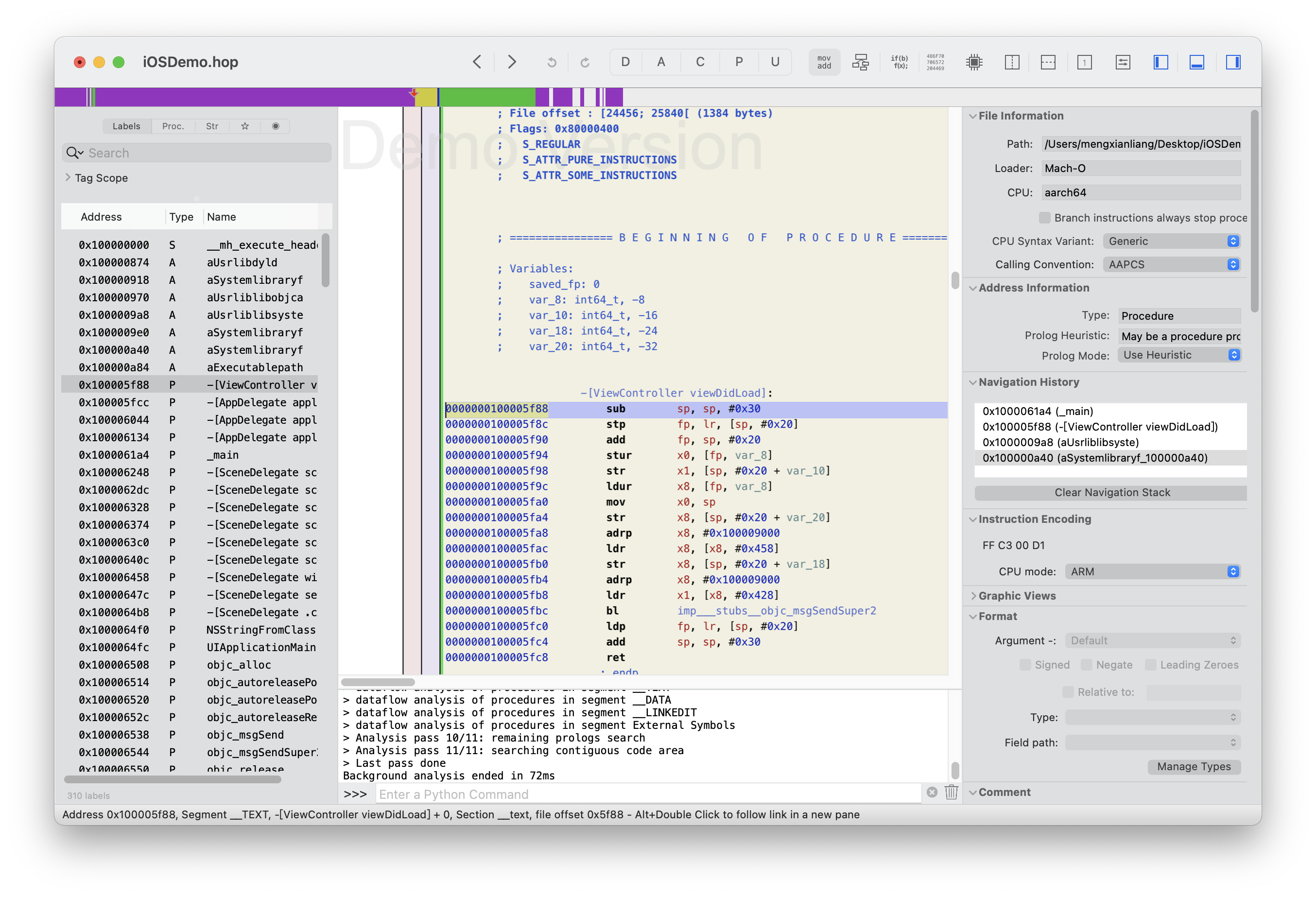Select the _main label row
This screenshot has width=1316, height=897.
click(190, 455)
